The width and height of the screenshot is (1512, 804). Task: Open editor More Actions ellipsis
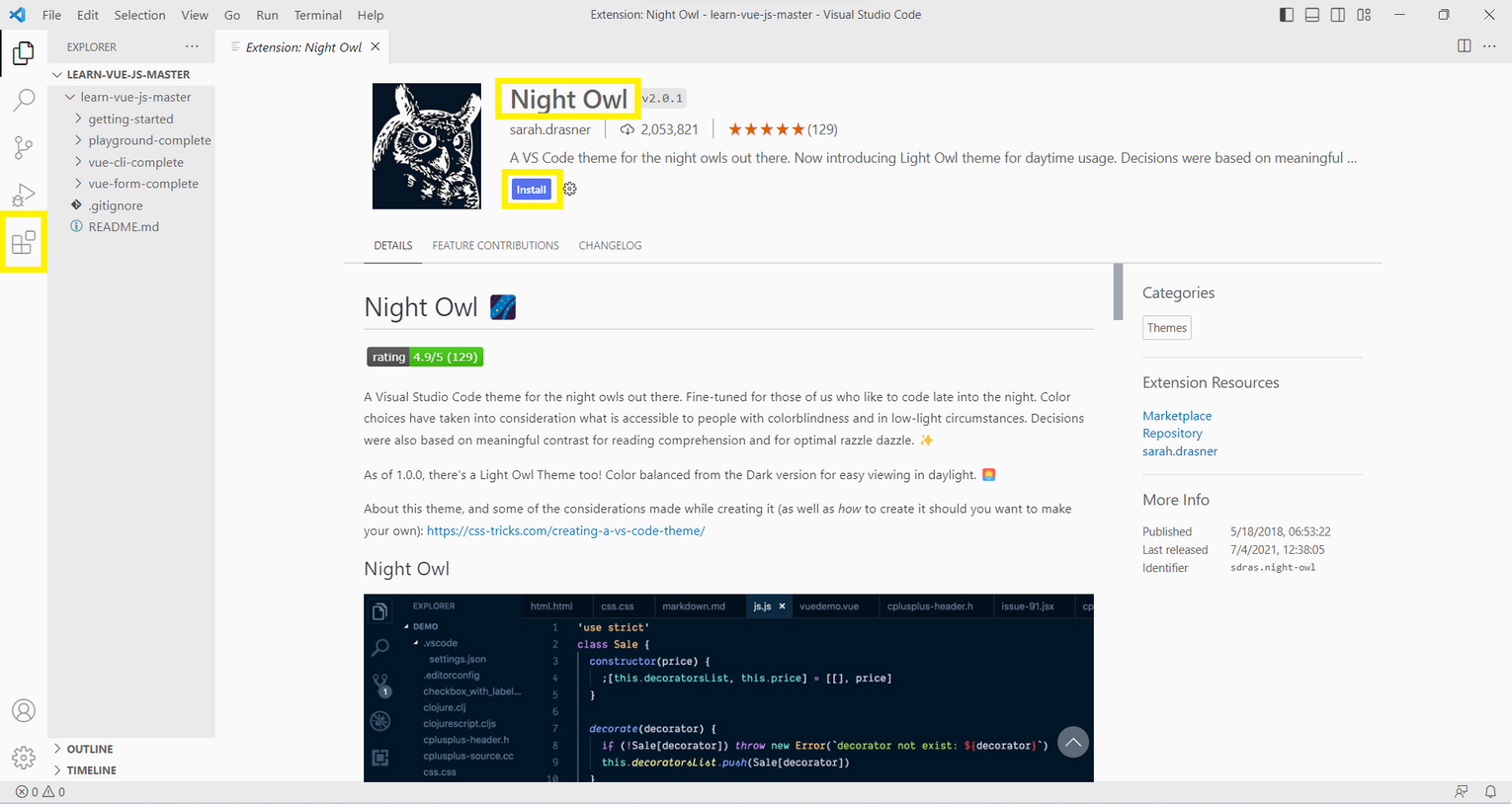pyautogui.click(x=1489, y=46)
